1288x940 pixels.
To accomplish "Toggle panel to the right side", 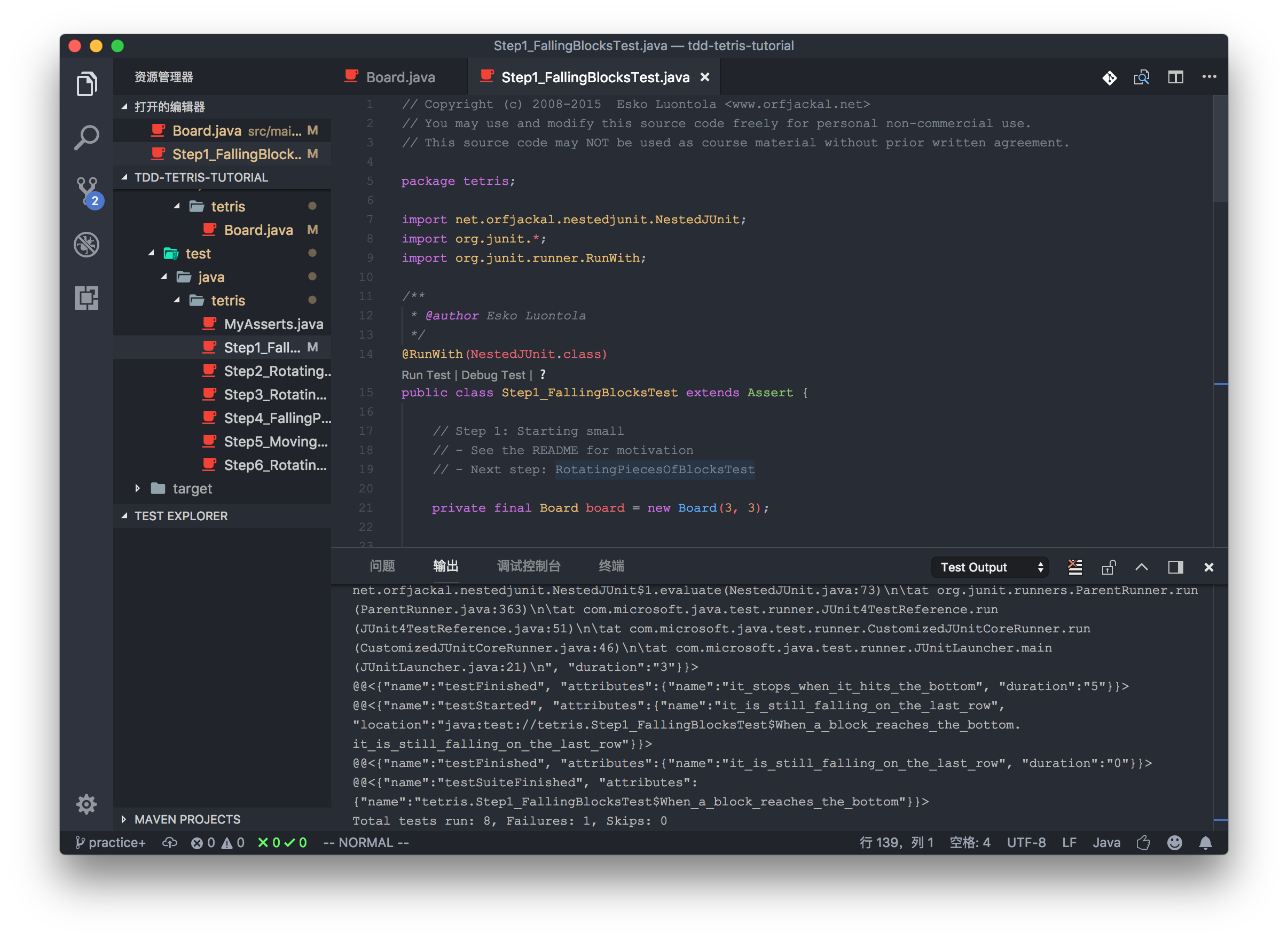I will [x=1175, y=567].
